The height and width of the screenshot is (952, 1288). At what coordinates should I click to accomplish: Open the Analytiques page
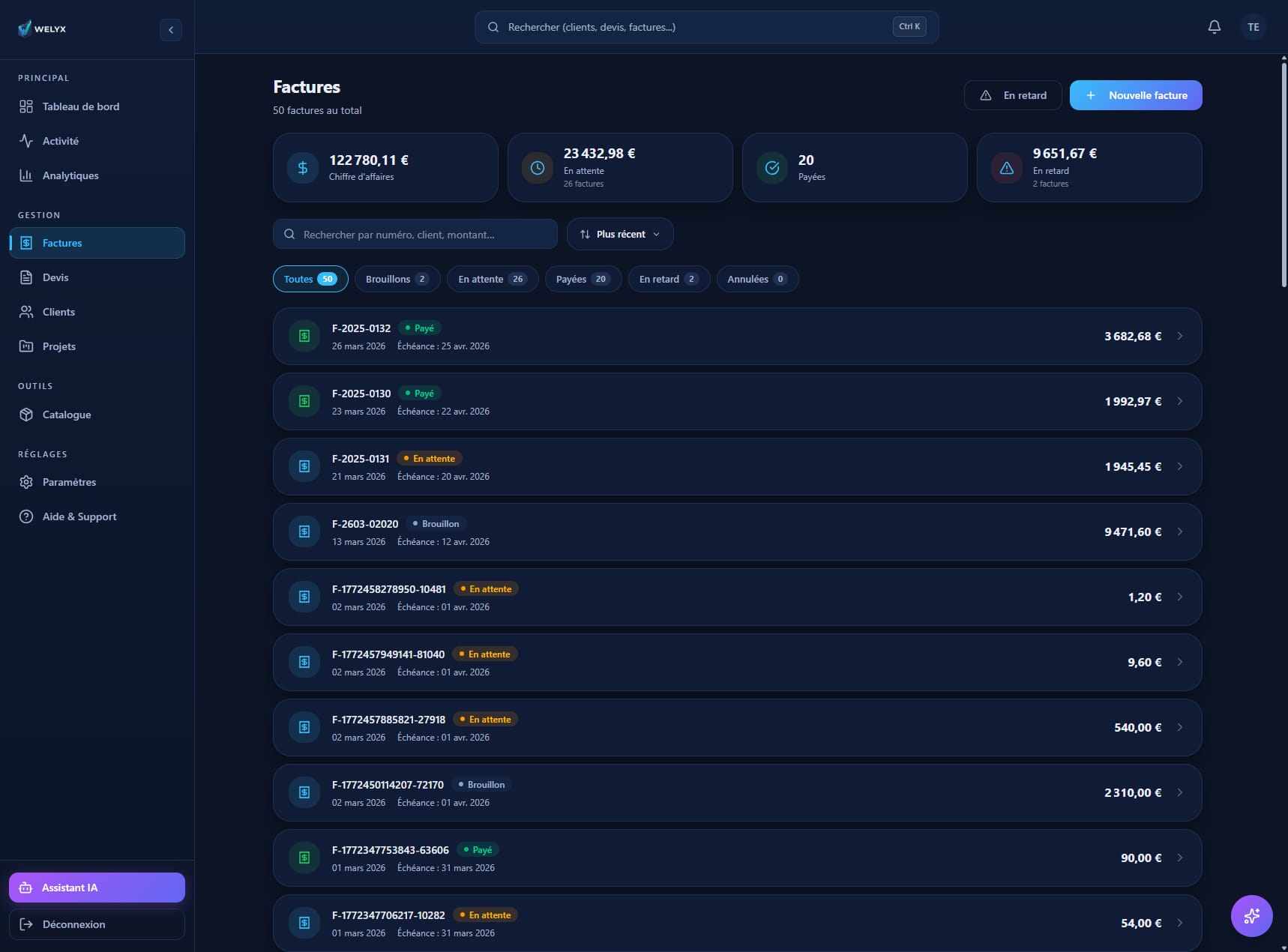tap(97, 175)
